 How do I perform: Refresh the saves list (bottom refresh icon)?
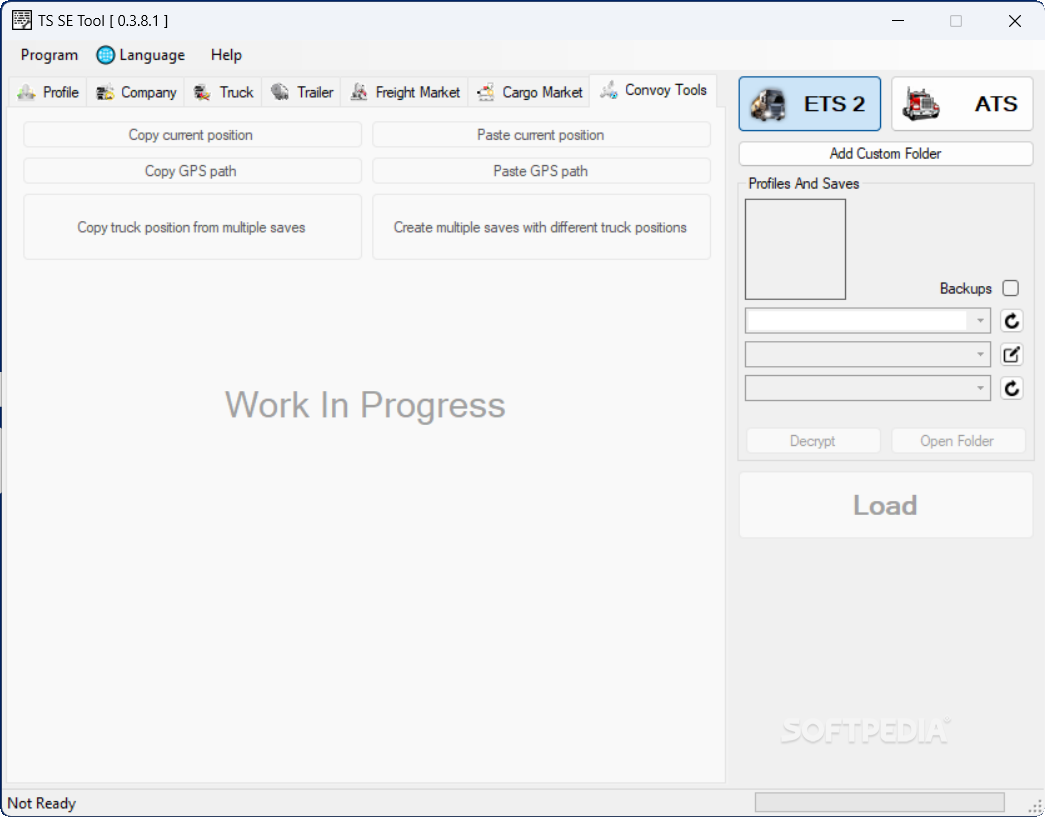pyautogui.click(x=1012, y=388)
